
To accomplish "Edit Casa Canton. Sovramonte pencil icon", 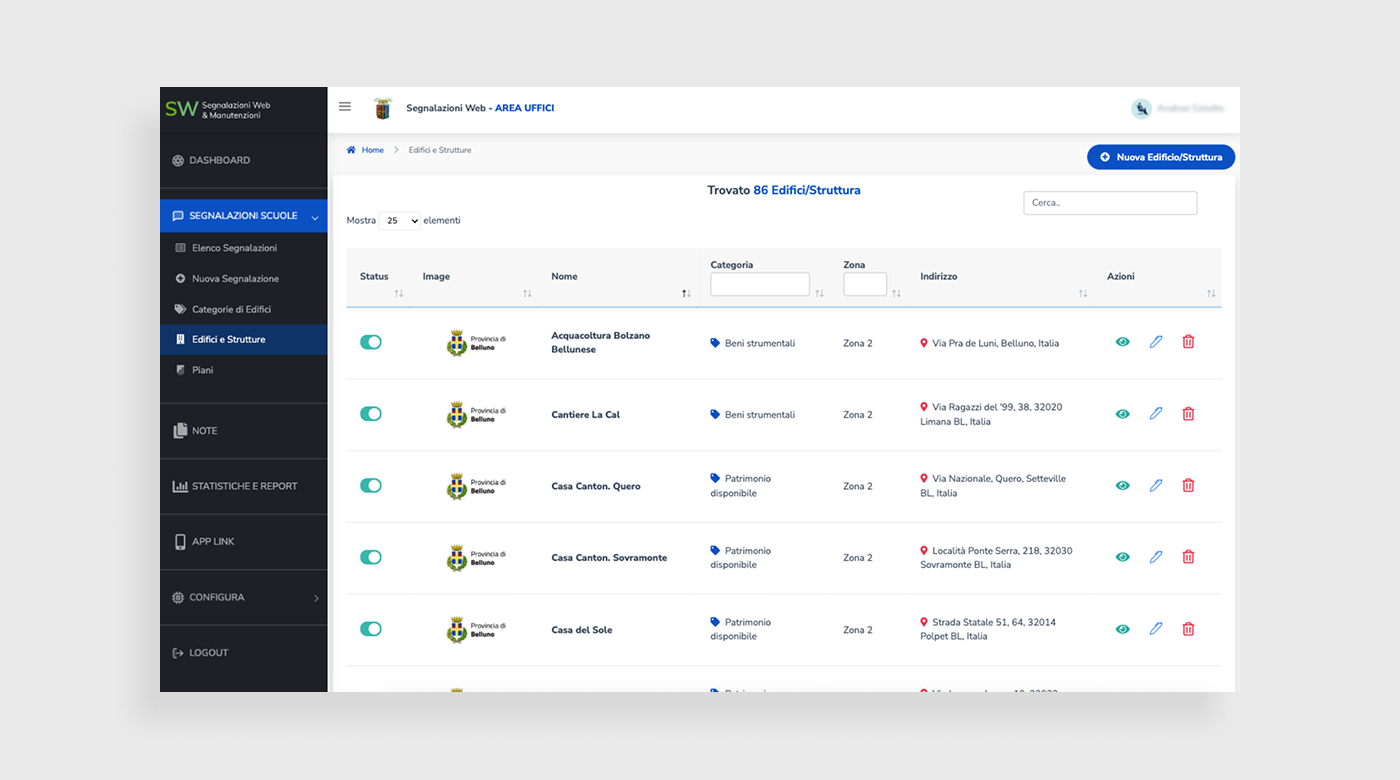I will pos(1156,557).
